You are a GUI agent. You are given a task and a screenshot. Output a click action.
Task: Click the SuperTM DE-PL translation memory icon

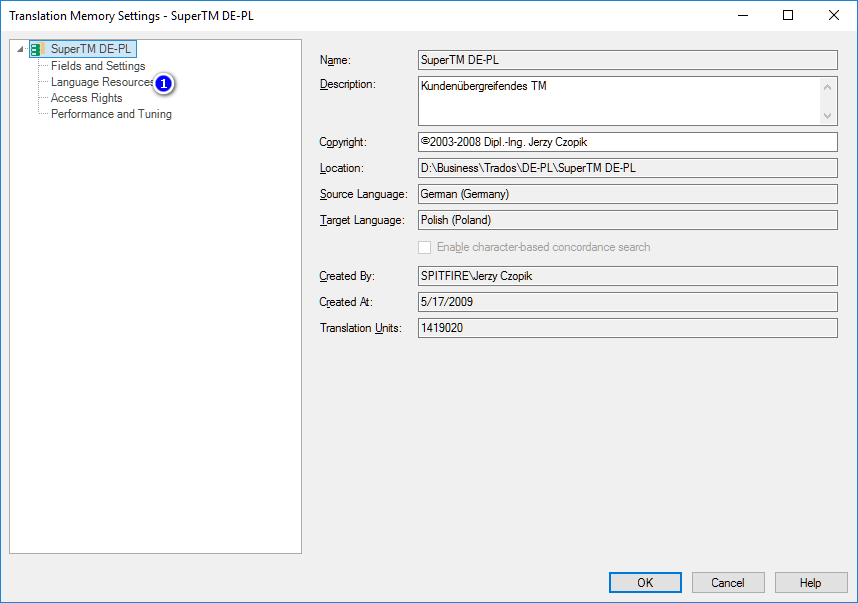(37, 49)
